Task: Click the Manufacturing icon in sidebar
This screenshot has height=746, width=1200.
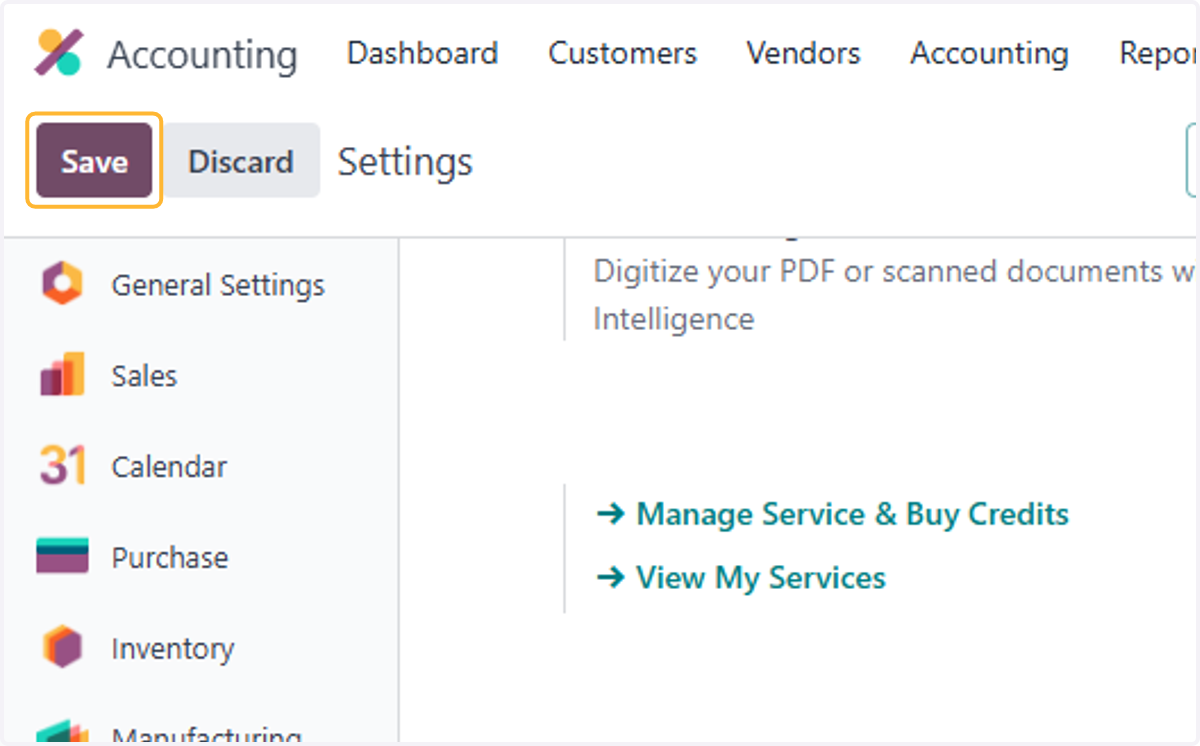Action: (62, 732)
